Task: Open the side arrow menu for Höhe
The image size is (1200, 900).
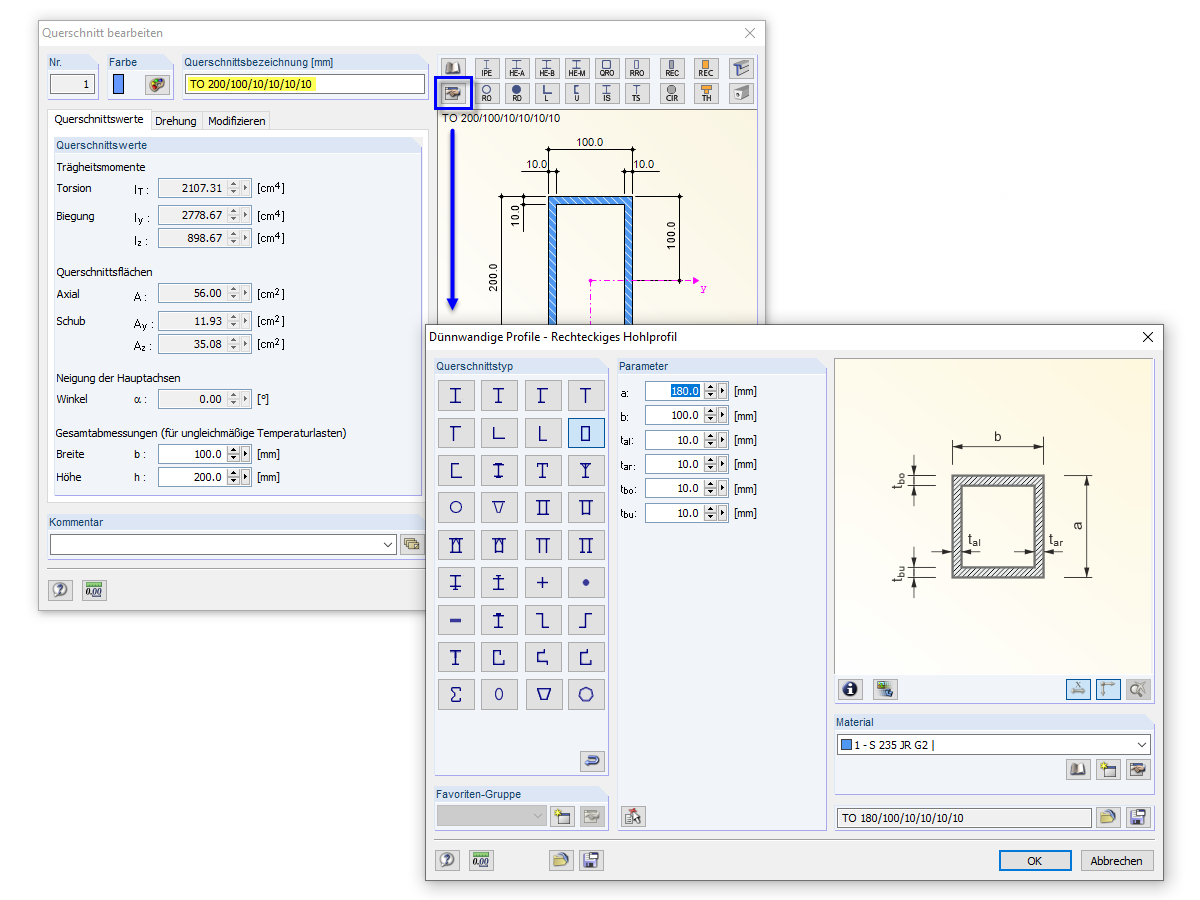Action: tap(246, 477)
